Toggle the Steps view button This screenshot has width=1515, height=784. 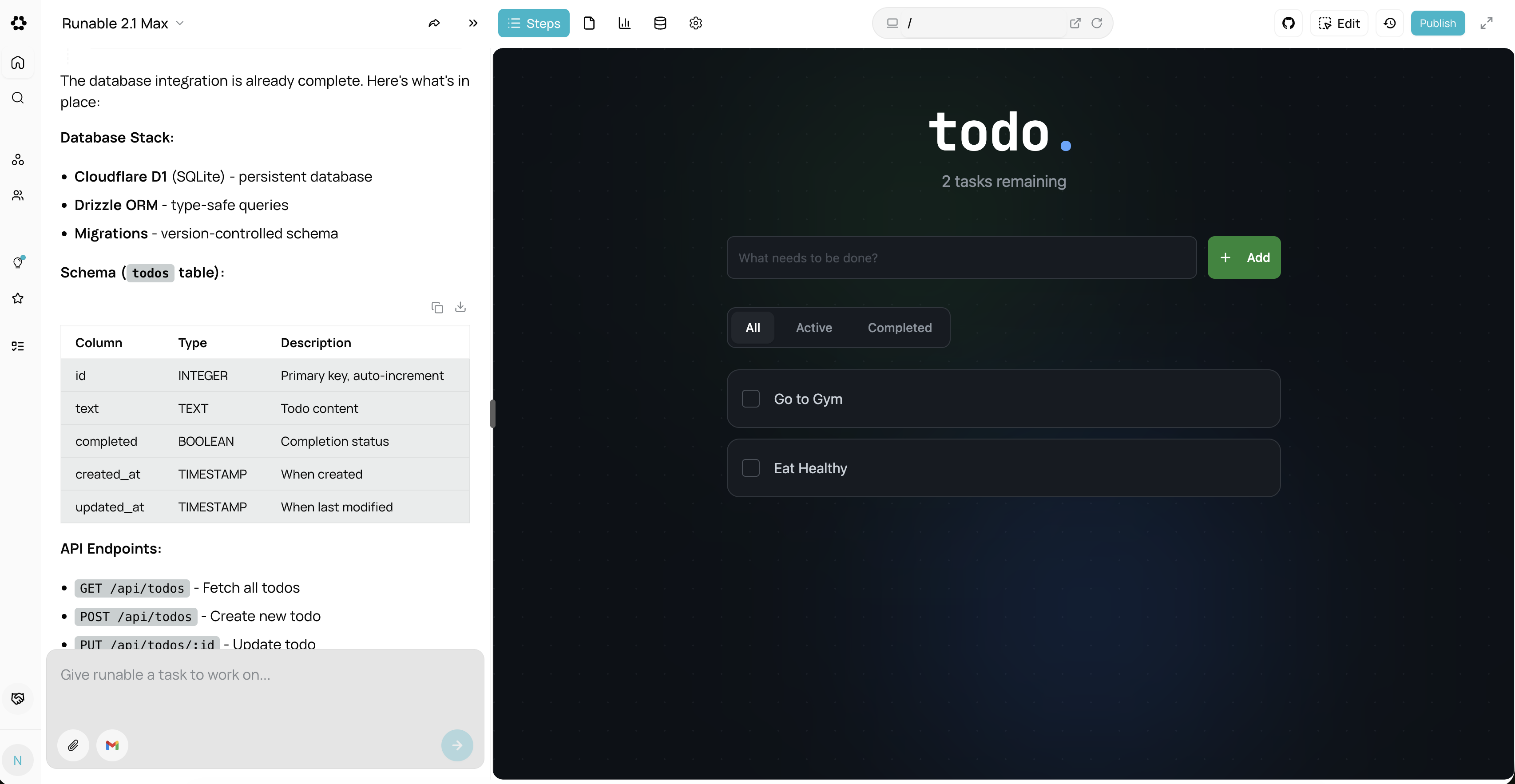click(533, 23)
